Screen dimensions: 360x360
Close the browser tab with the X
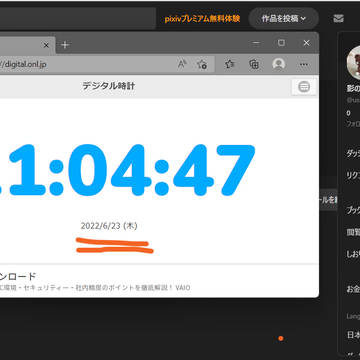coord(47,45)
